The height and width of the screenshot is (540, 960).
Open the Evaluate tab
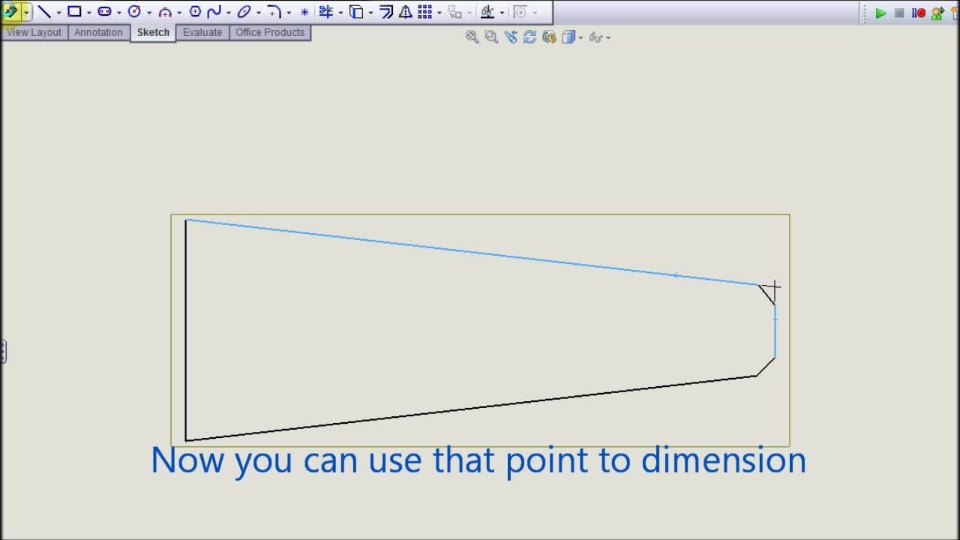click(x=203, y=32)
